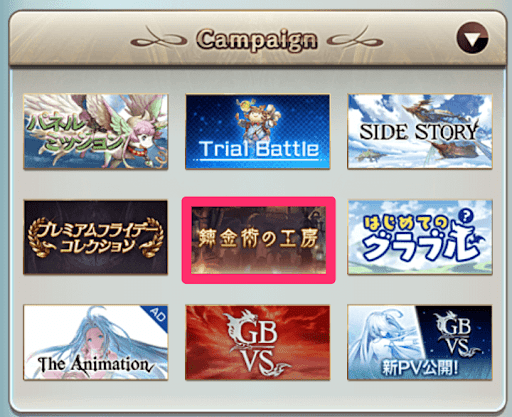Click the dragon GBVS logo on red banner
Screen dimensions: 512x417
255,343
